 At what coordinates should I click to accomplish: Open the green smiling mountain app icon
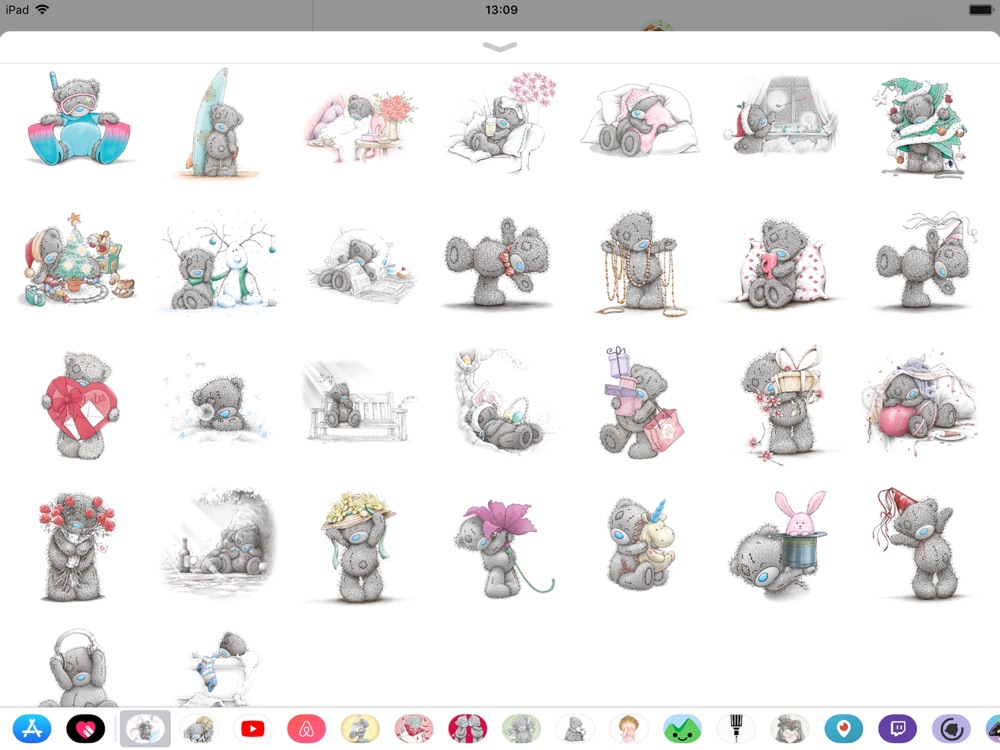pyautogui.click(x=682, y=728)
